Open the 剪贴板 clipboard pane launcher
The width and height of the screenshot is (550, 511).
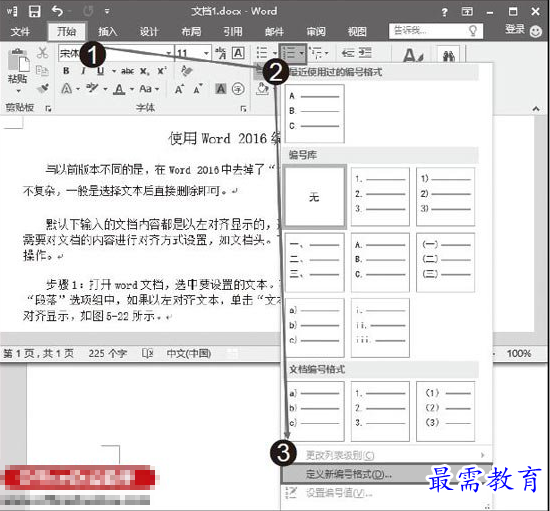pyautogui.click(x=48, y=109)
